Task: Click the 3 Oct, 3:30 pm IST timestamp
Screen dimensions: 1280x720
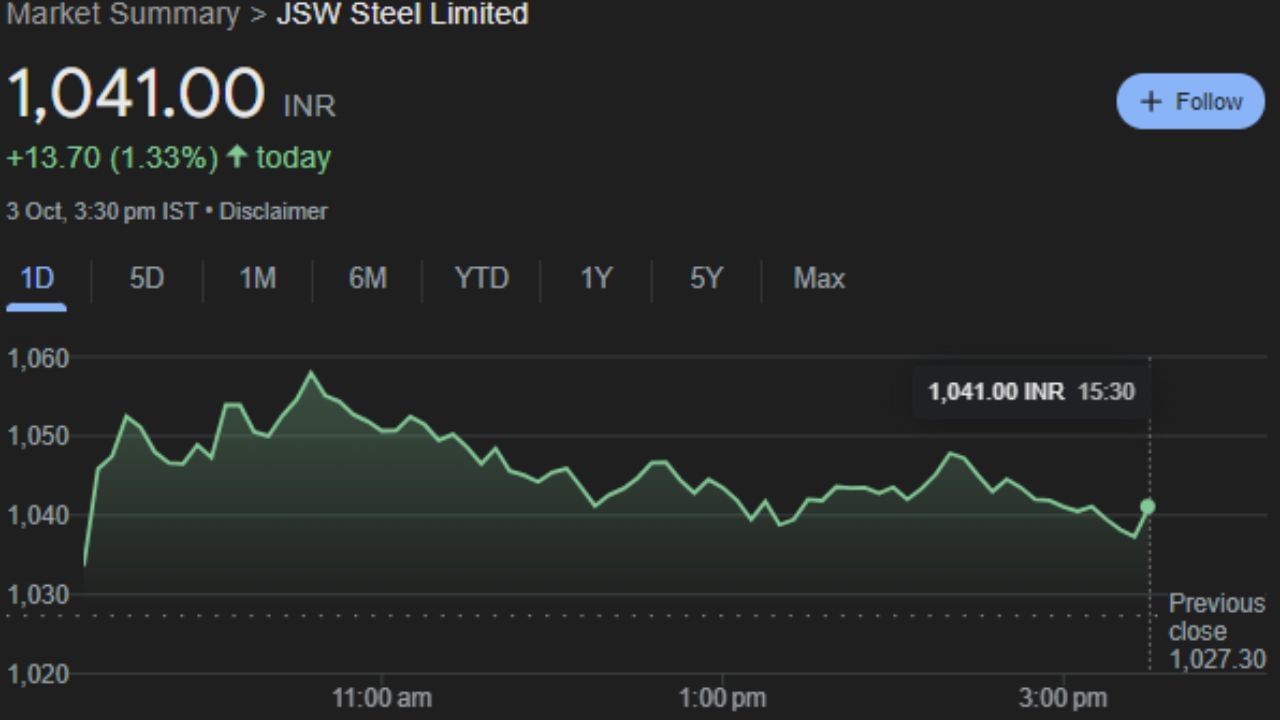Action: (x=101, y=212)
